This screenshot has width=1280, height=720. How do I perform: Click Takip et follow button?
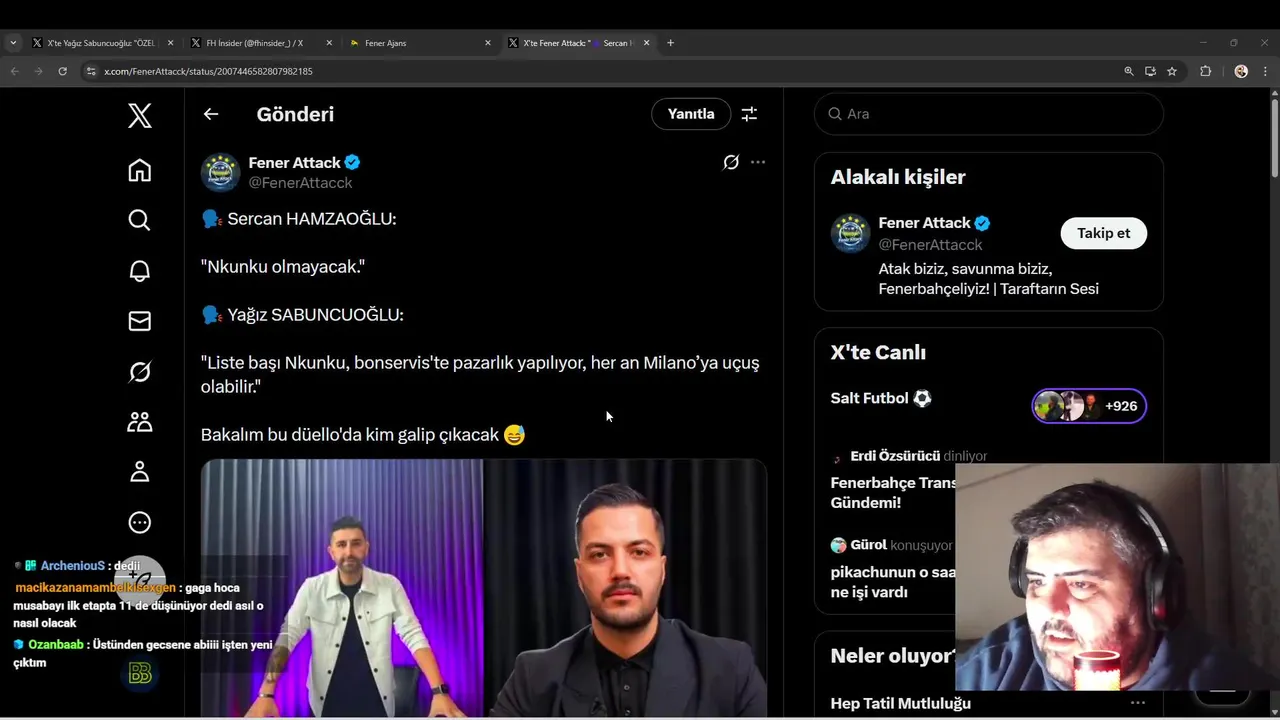1103,233
